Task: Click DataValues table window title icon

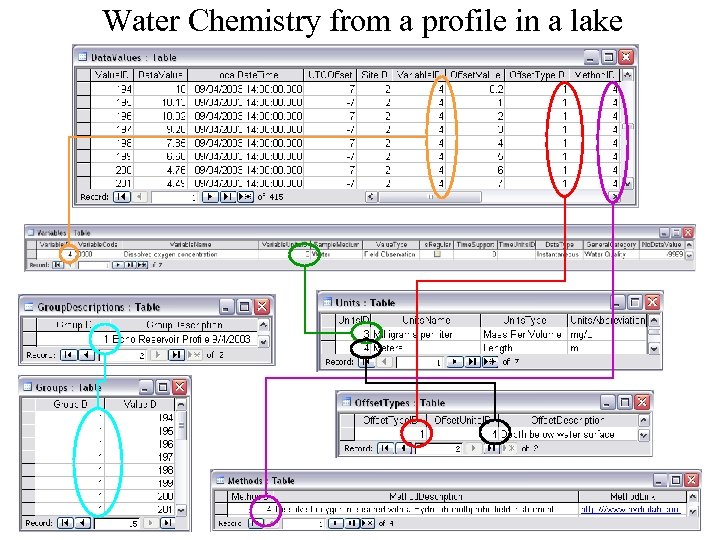Action: 83,57
